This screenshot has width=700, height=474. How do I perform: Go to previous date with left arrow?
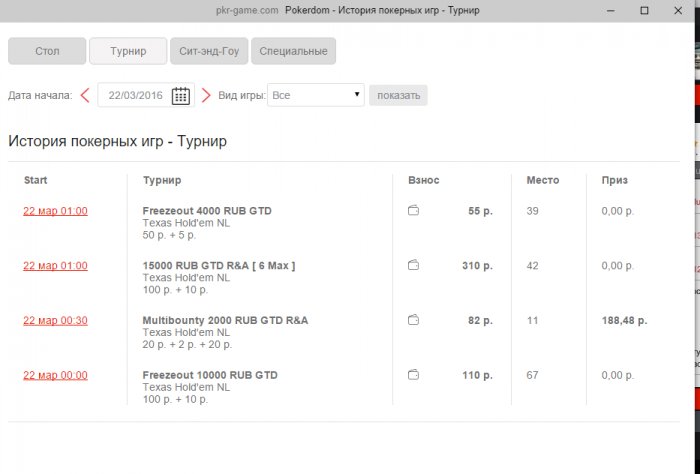[x=85, y=95]
